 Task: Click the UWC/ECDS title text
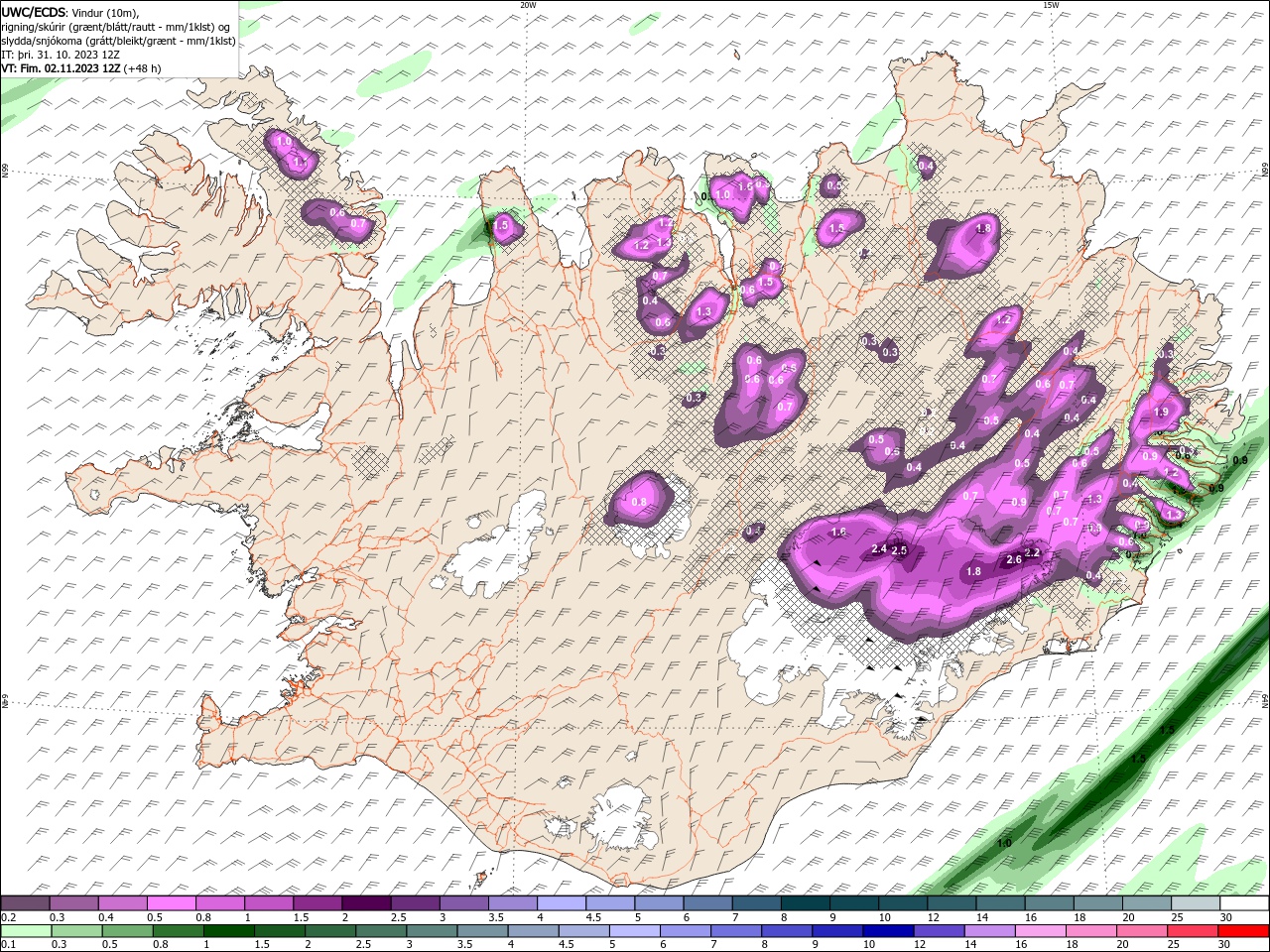click(x=34, y=12)
